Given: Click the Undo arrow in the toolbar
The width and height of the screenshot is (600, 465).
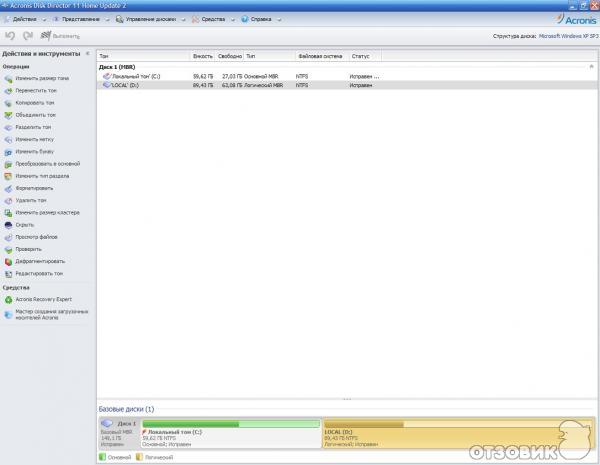Looking at the screenshot, I should (x=10, y=36).
